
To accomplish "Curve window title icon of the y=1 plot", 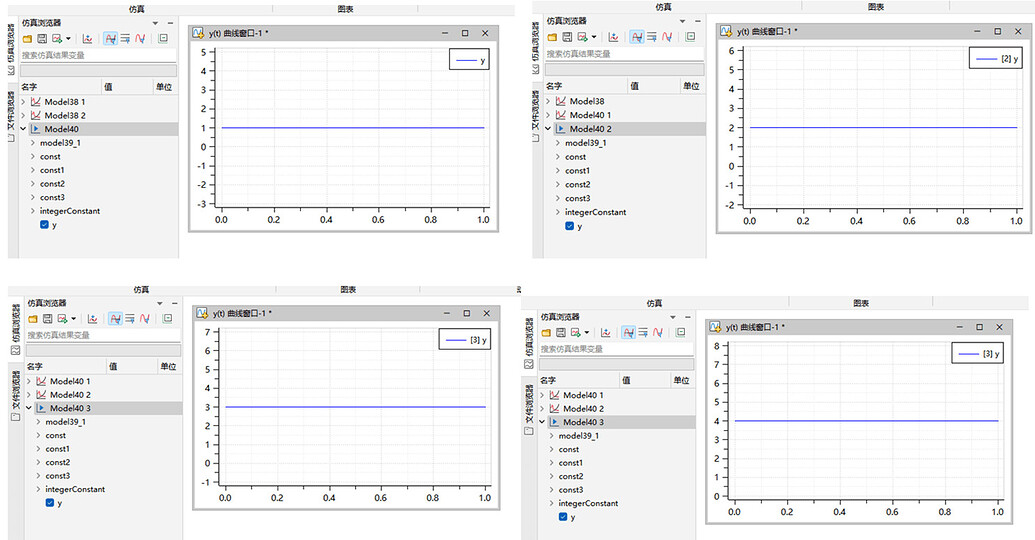I will tap(199, 33).
